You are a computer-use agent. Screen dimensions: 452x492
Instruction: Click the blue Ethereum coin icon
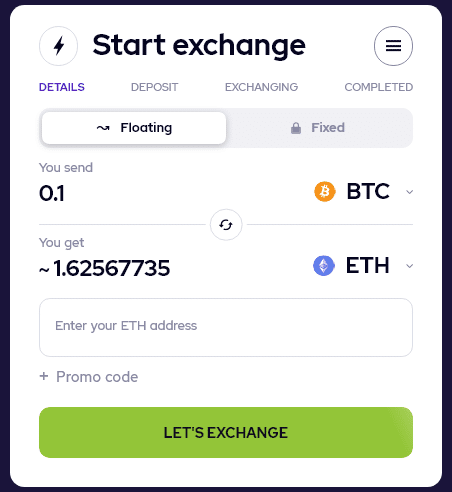(324, 266)
